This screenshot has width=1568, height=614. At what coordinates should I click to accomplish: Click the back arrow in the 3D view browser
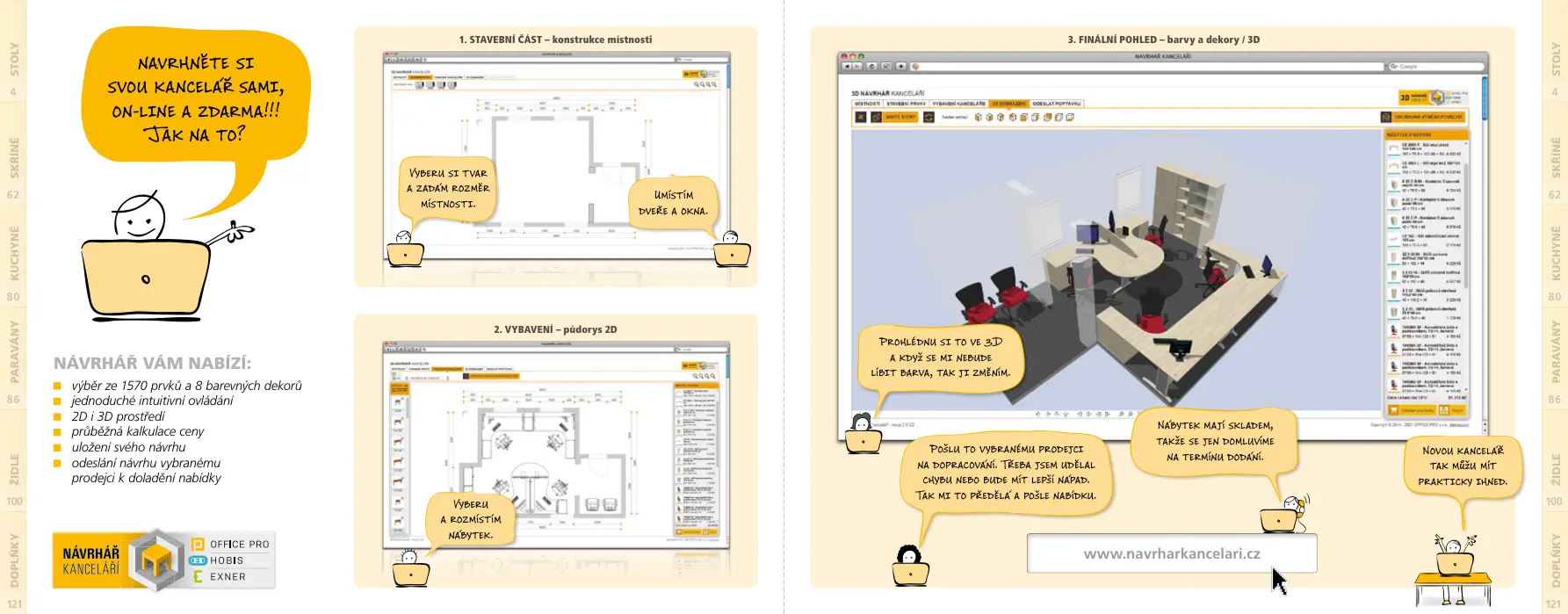coord(846,67)
